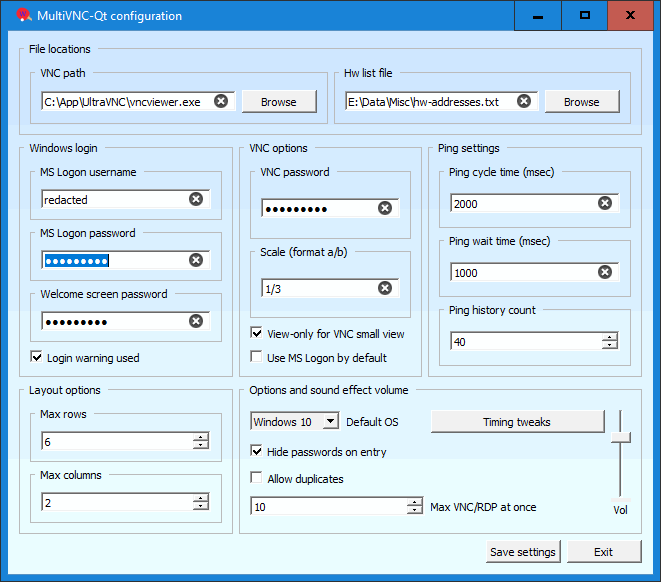Click the Exit button
The height and width of the screenshot is (582, 661).
click(x=604, y=552)
